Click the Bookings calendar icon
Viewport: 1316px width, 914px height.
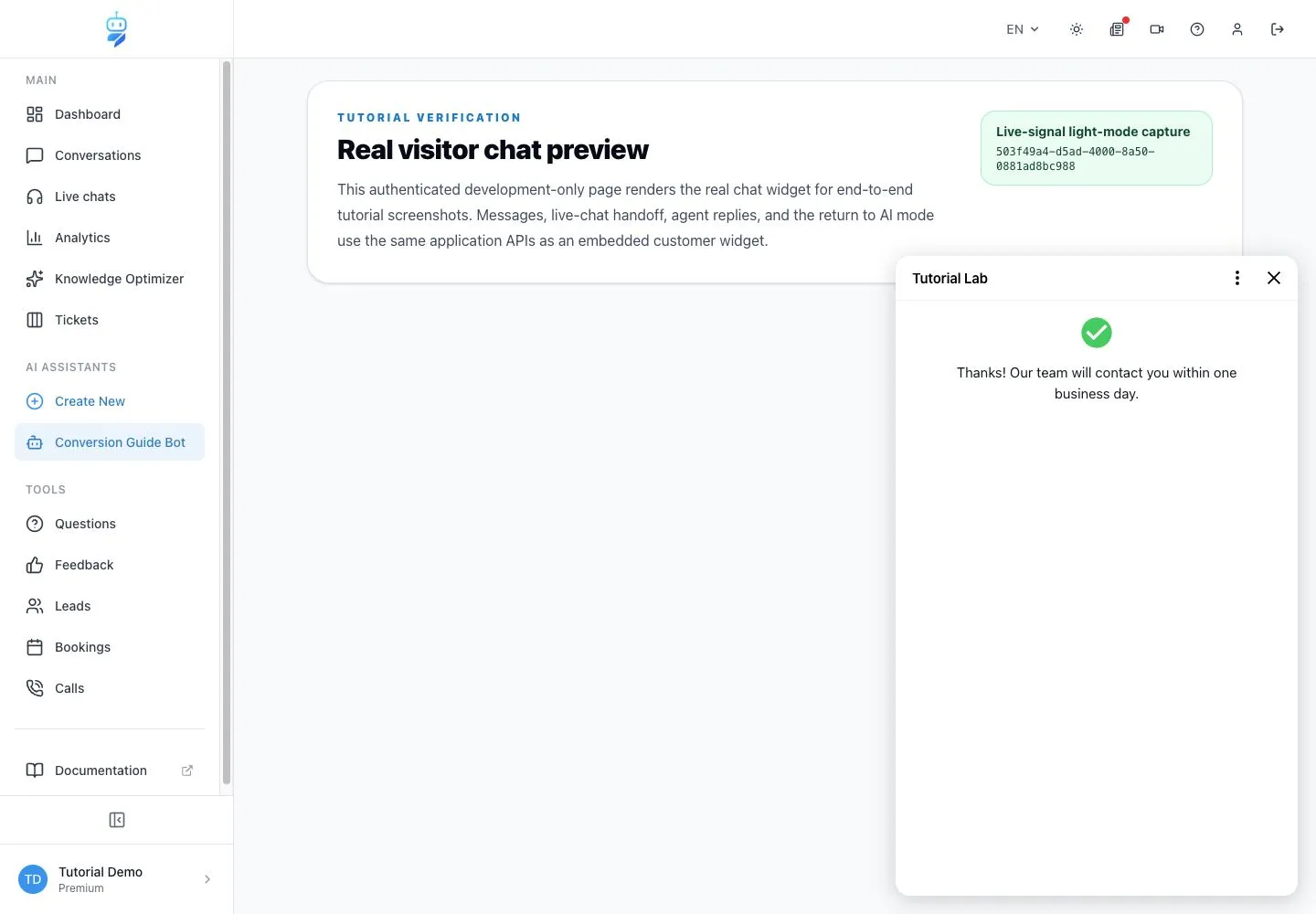click(x=35, y=647)
